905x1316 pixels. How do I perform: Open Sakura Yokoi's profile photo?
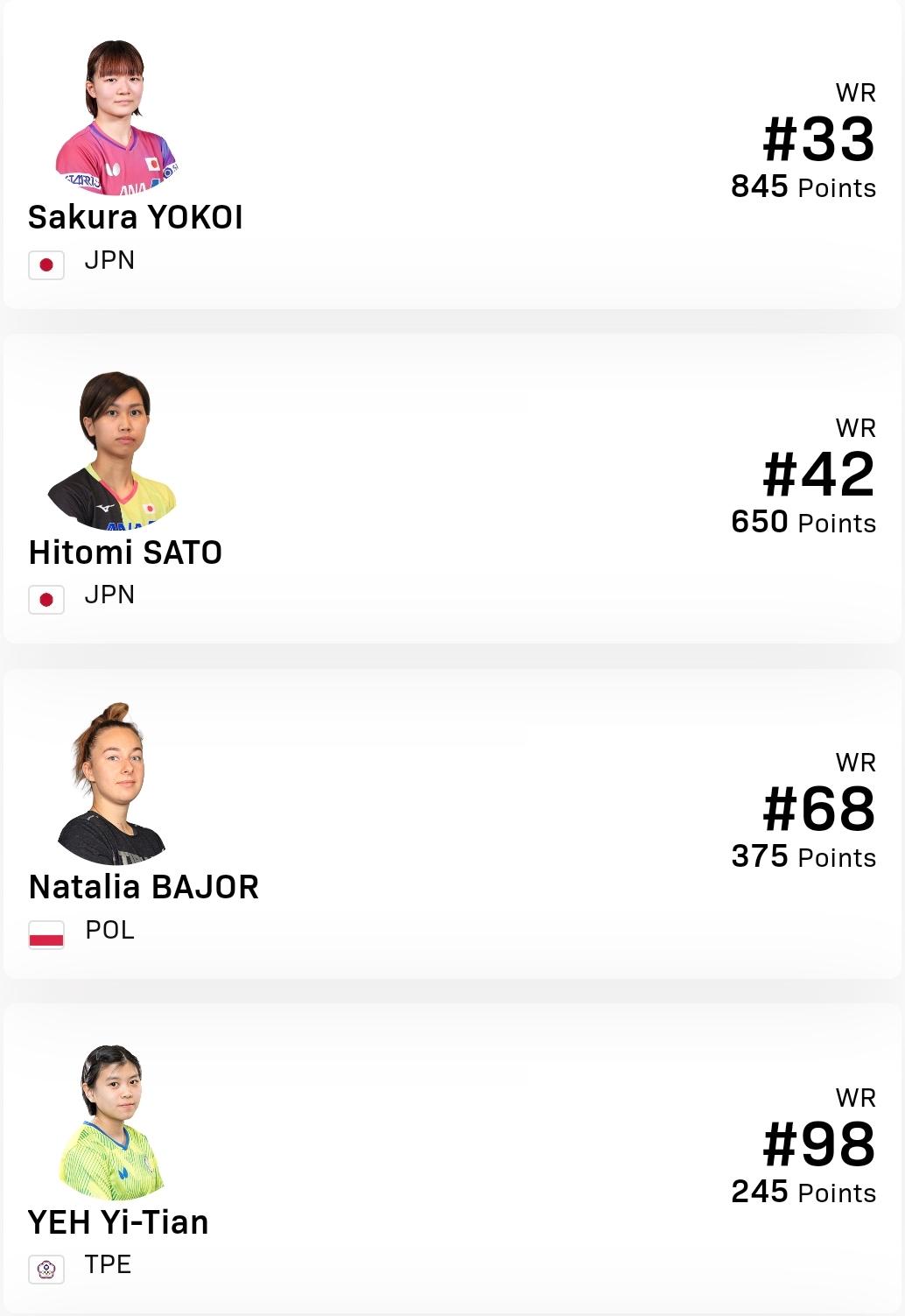coord(116,117)
